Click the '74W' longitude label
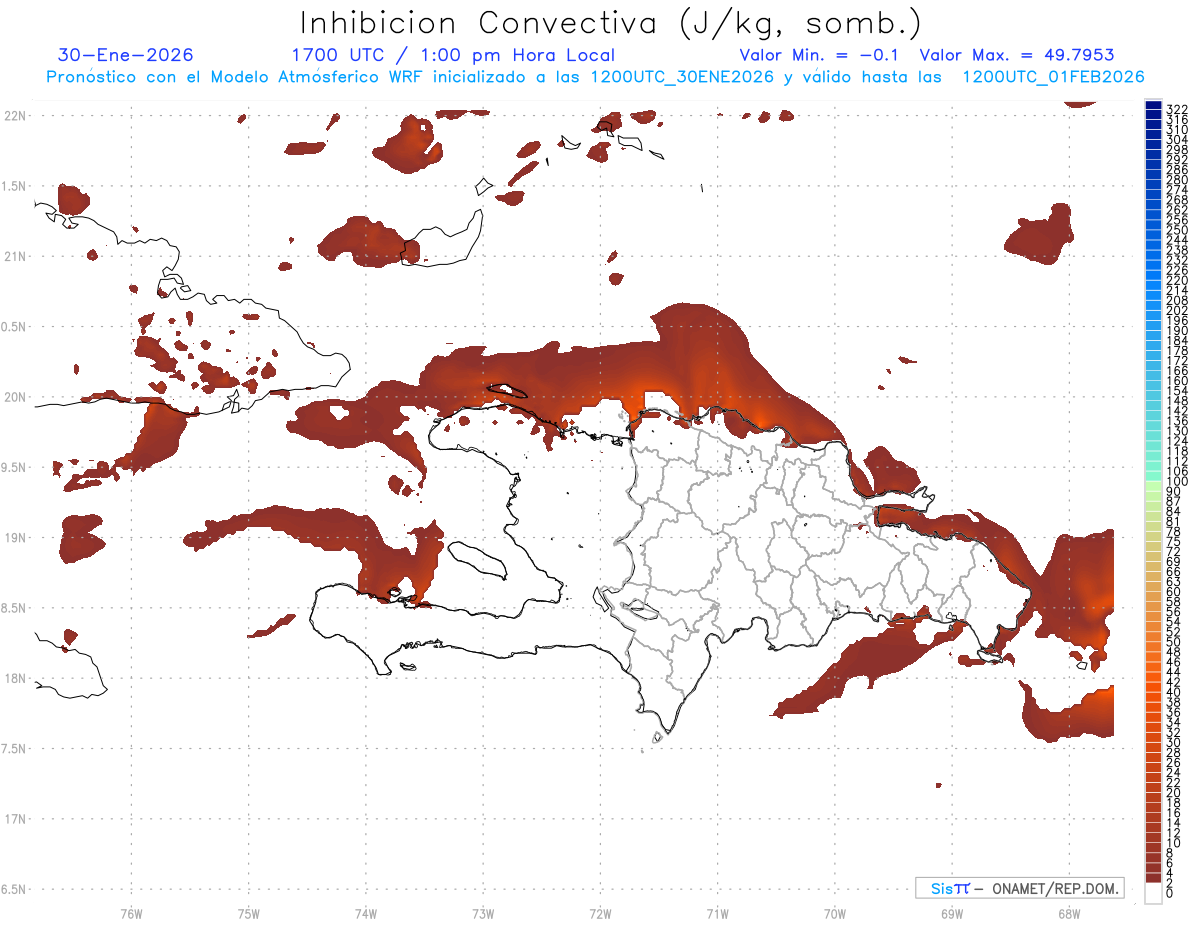This screenshot has height=927, width=1200. pyautogui.click(x=365, y=913)
